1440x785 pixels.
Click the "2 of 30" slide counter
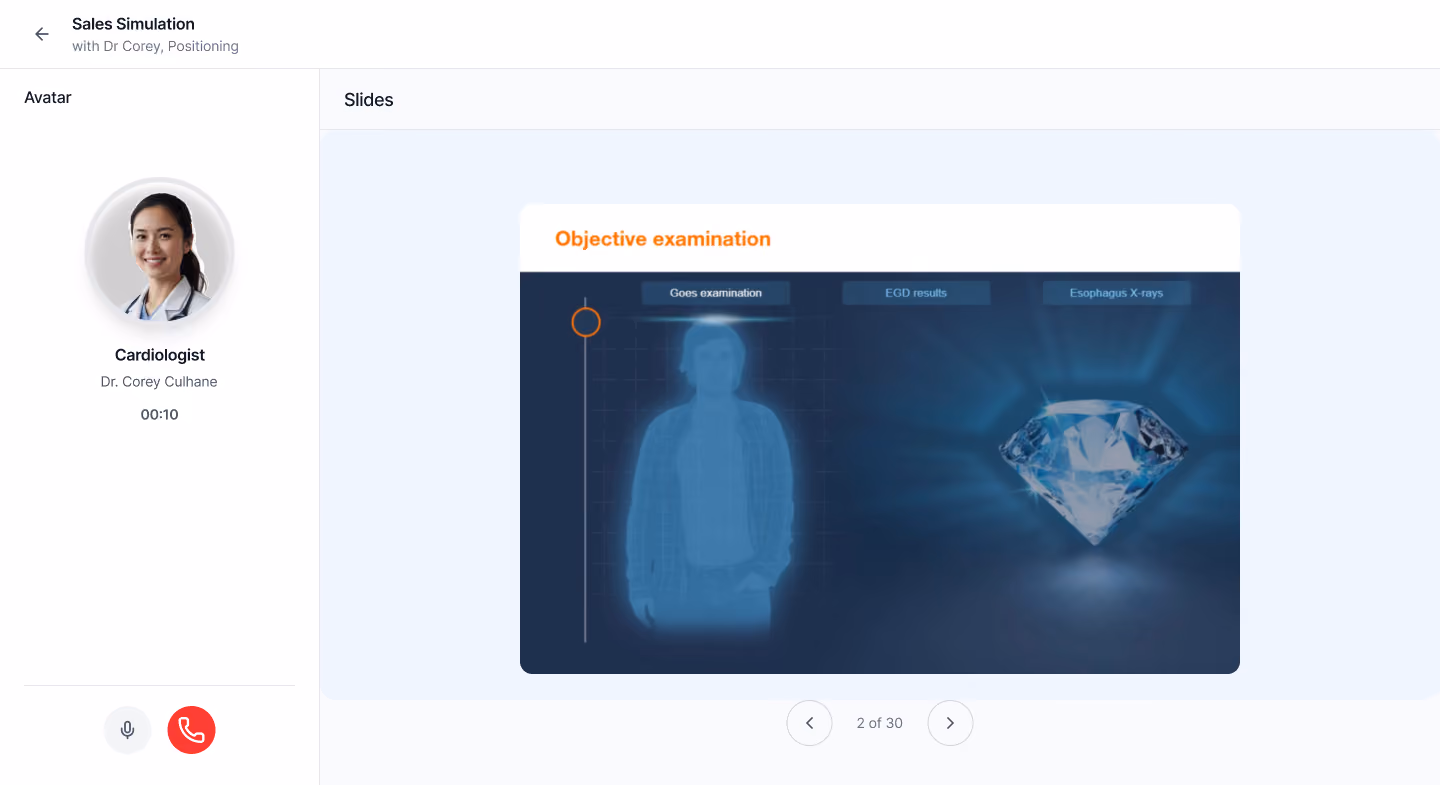[880, 723]
